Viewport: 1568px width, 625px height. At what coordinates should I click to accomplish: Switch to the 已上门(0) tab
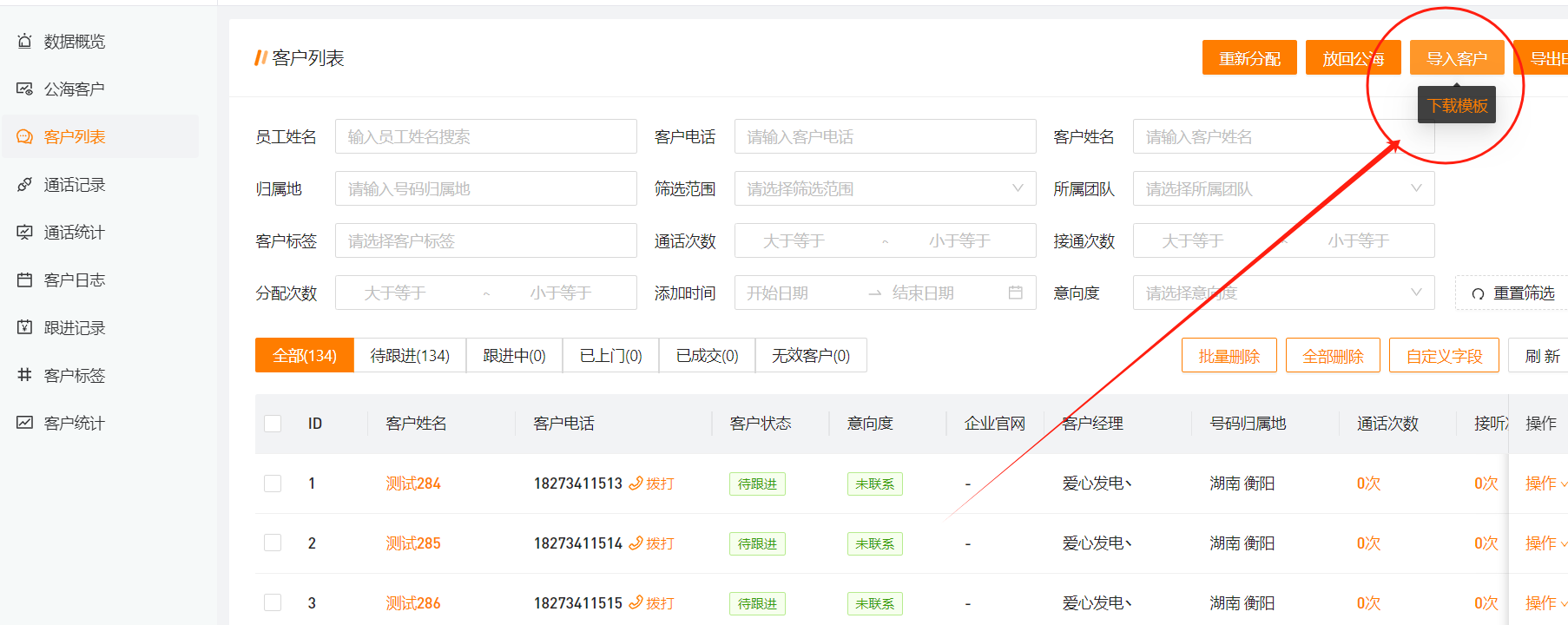[610, 355]
